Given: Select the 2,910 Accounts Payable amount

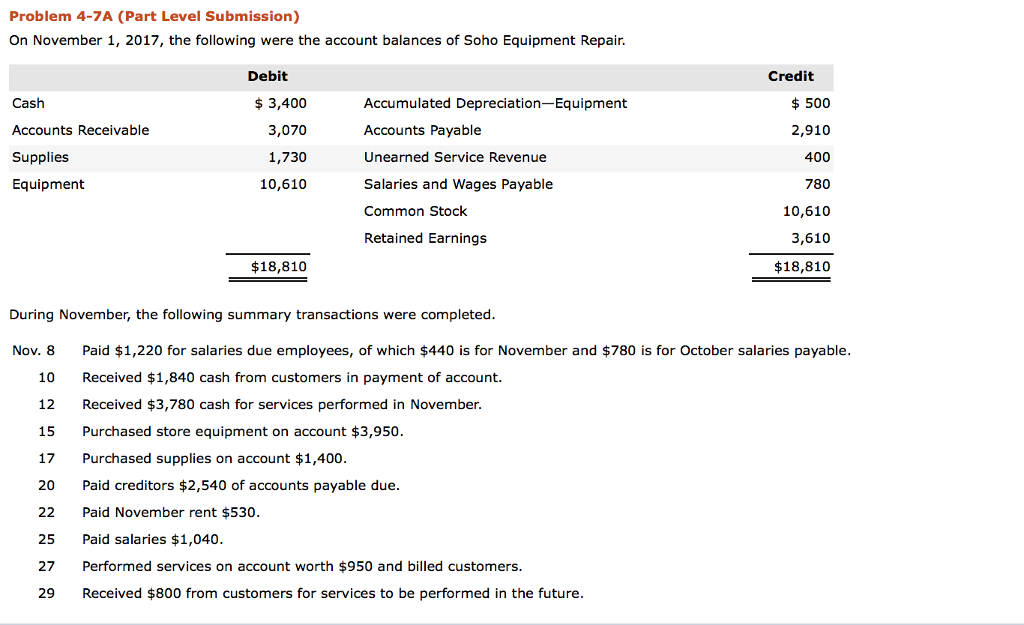Looking at the screenshot, I should (x=811, y=130).
